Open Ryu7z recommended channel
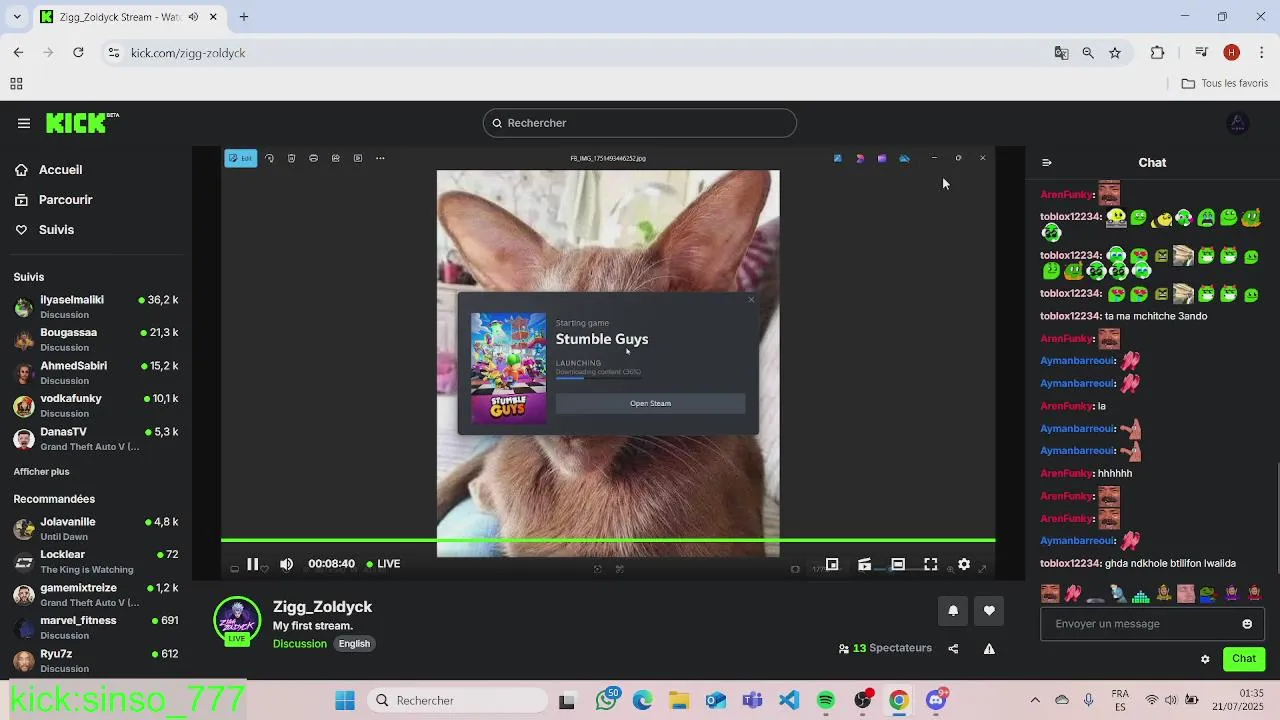The image size is (1280, 720). pos(96,661)
